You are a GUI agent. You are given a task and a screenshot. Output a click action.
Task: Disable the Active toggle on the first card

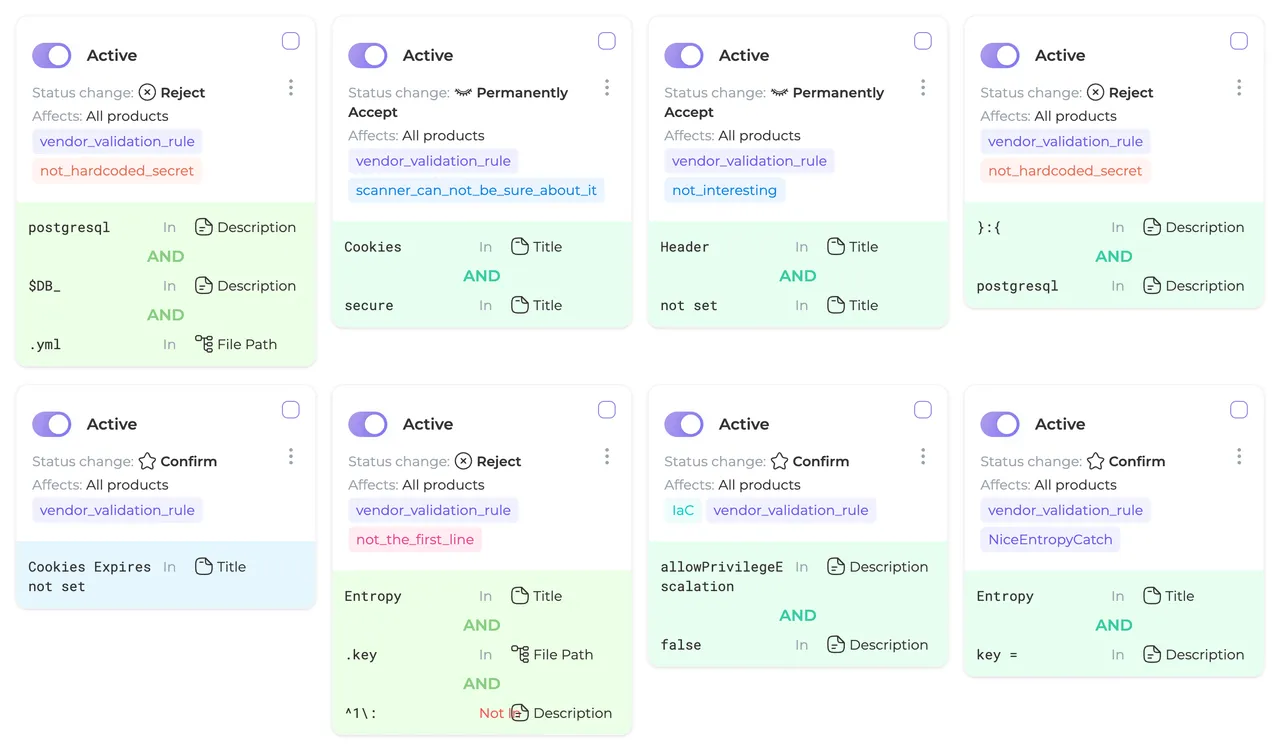coord(51,55)
